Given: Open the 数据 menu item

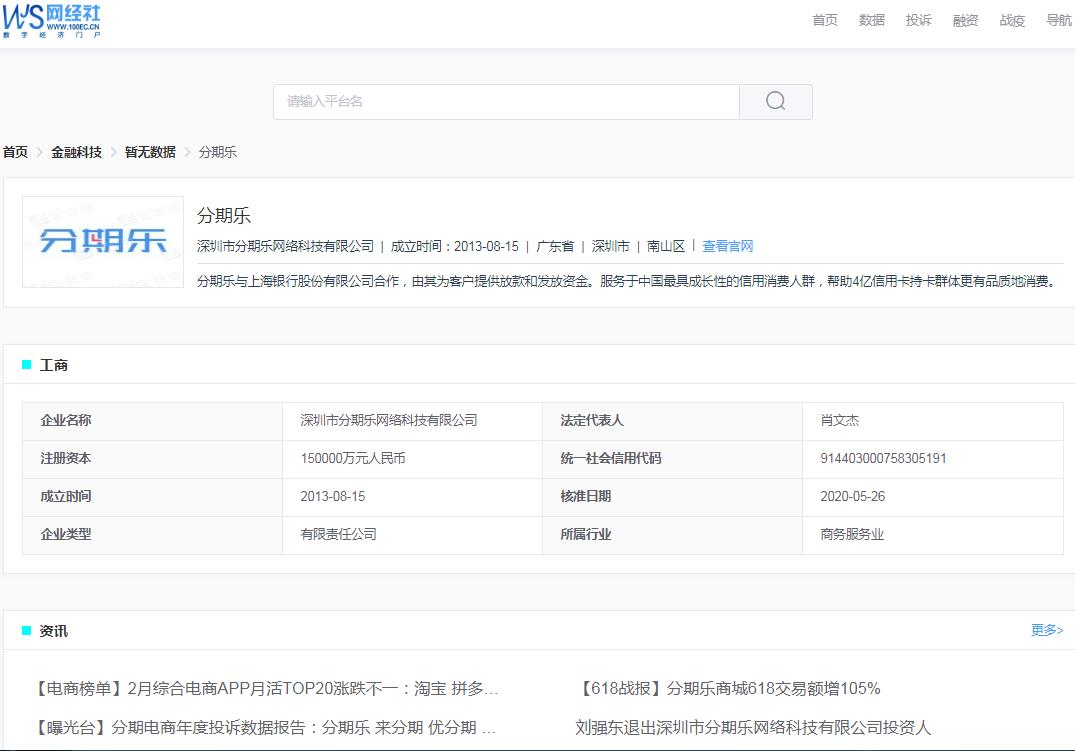Looking at the screenshot, I should pyautogui.click(x=871, y=20).
